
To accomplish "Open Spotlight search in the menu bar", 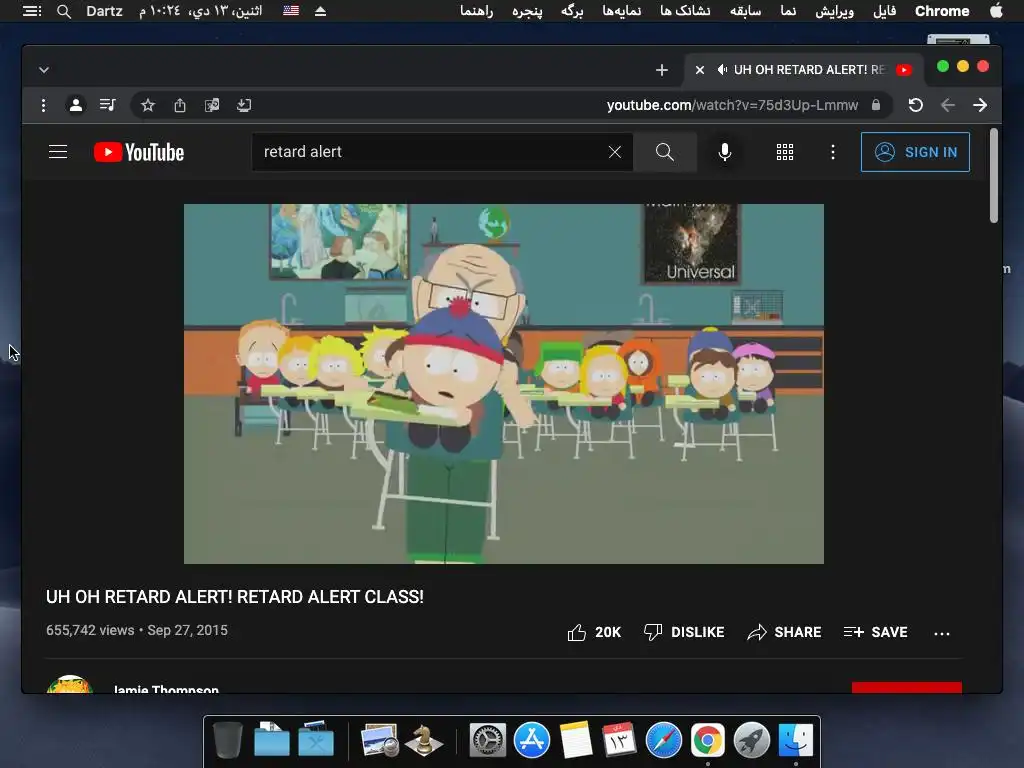I will pyautogui.click(x=63, y=11).
